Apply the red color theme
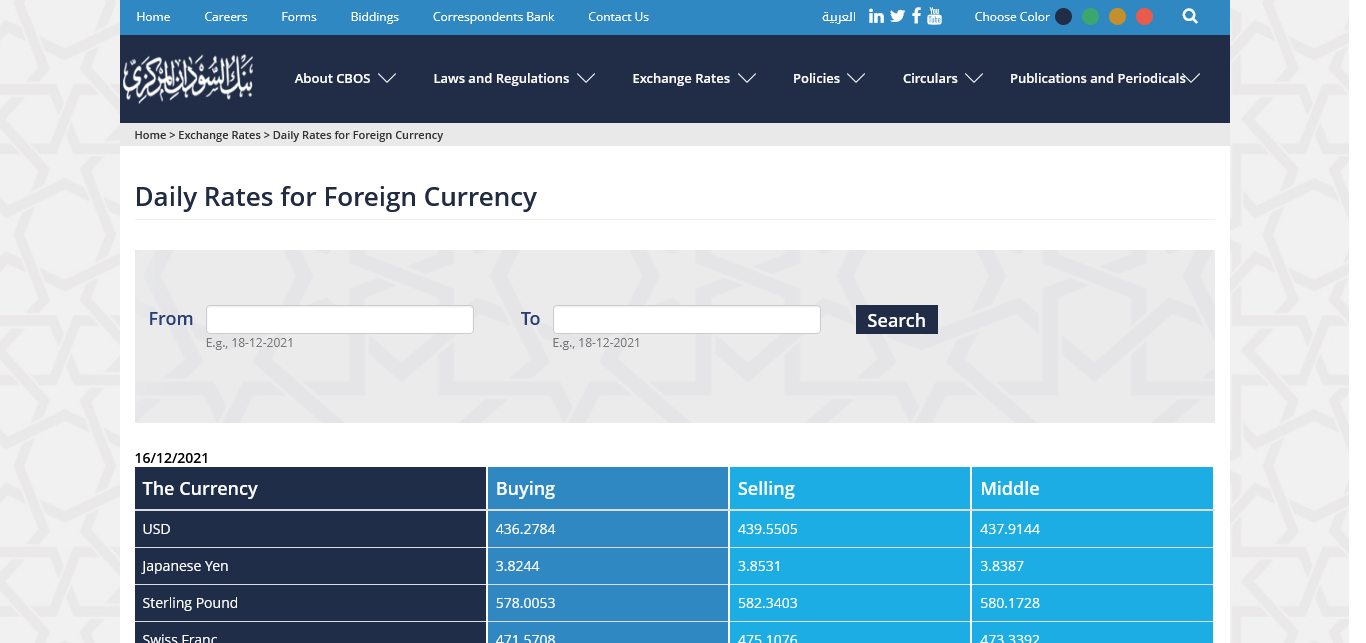 [x=1145, y=17]
